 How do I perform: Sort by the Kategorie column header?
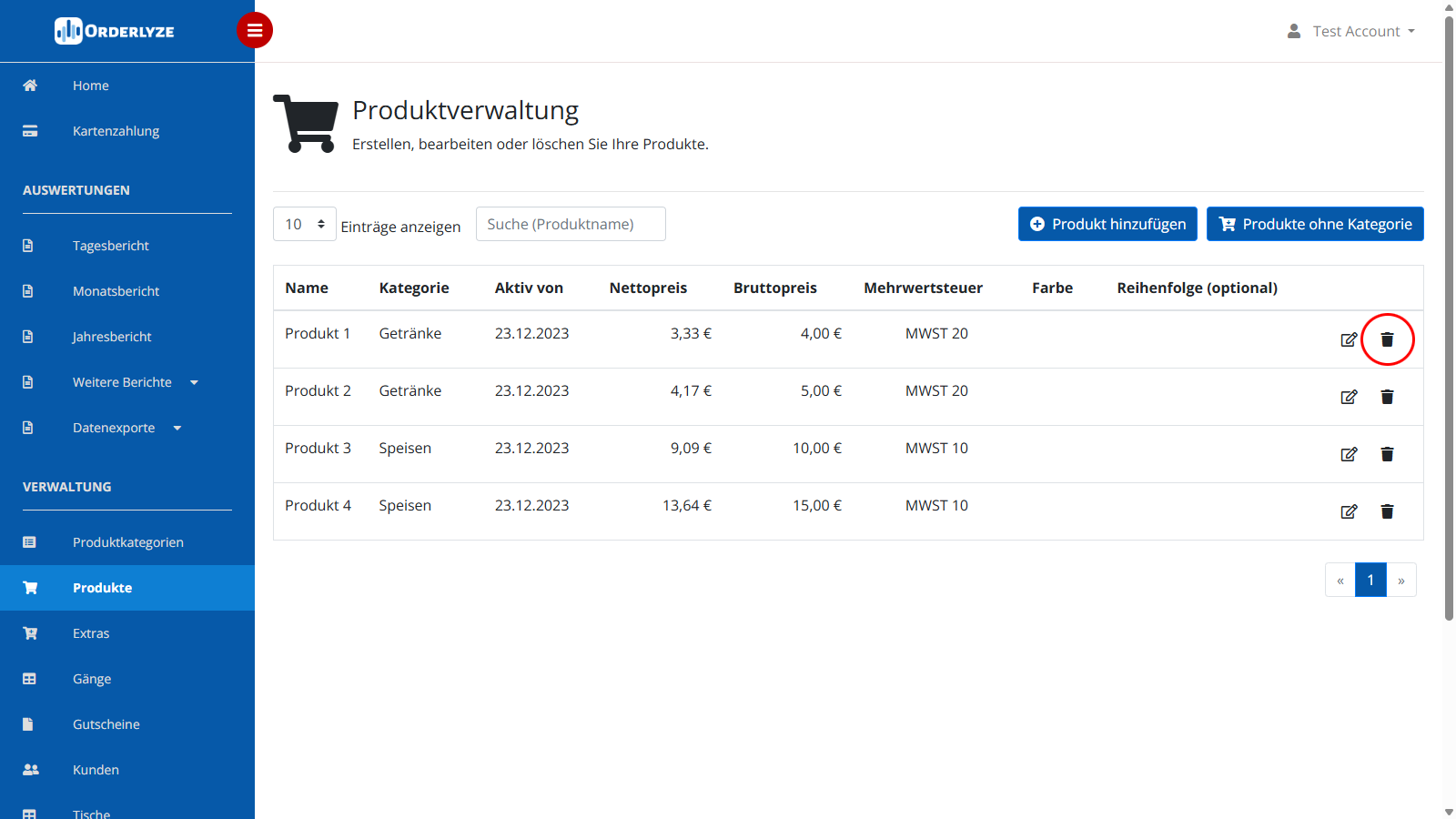[x=414, y=288]
